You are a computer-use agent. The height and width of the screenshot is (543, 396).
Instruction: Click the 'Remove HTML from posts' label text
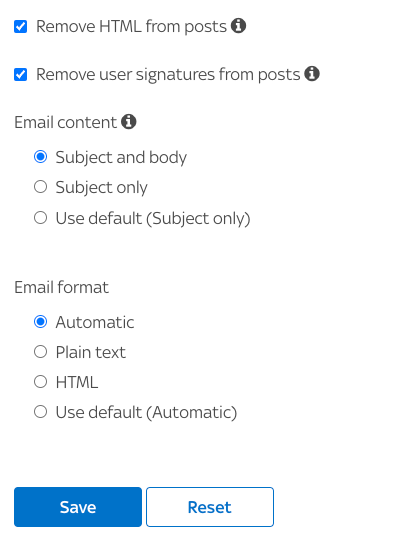coord(131,27)
